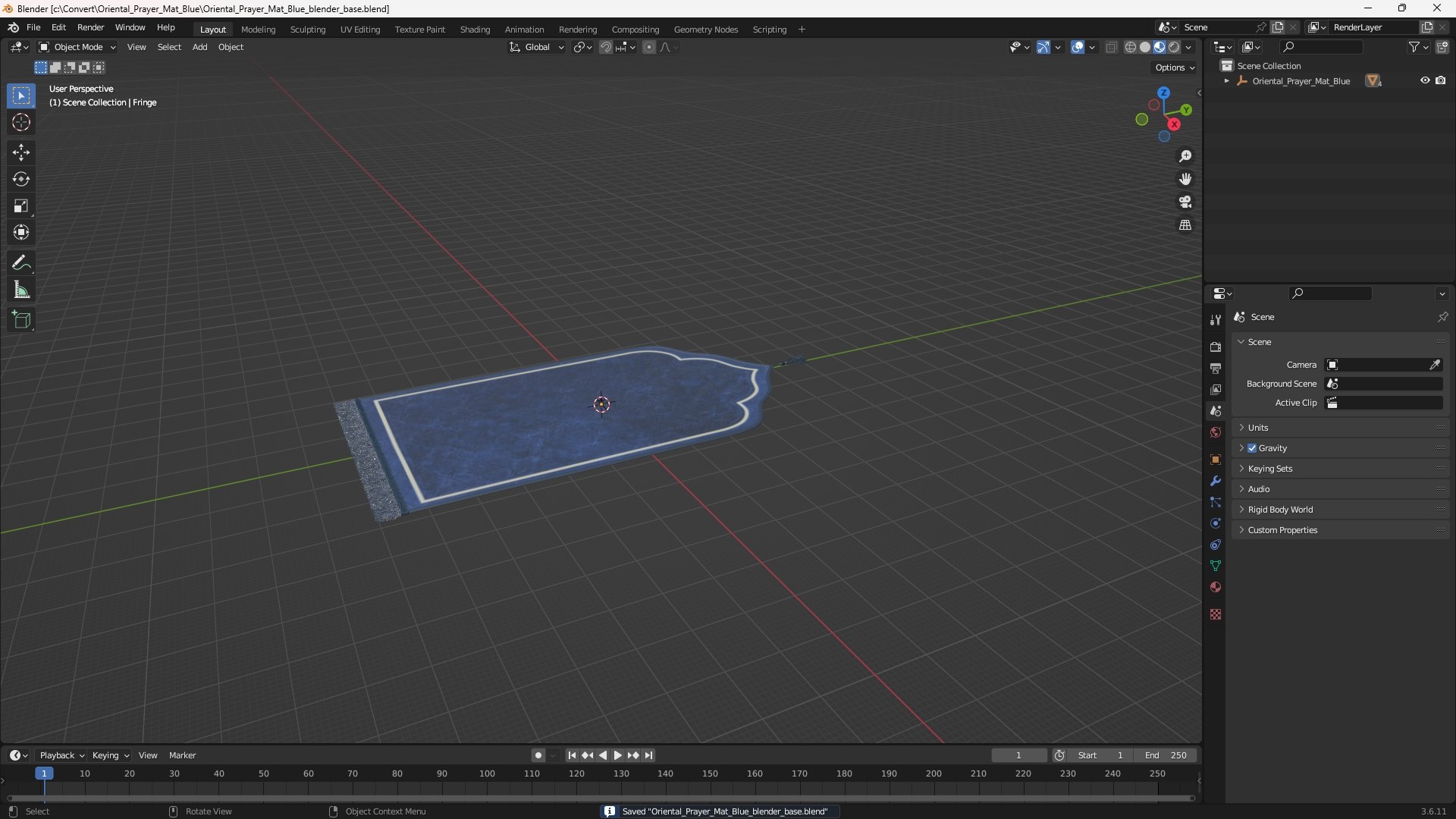
Task: Switch orthographic/perspective grid icon
Action: [1185, 225]
